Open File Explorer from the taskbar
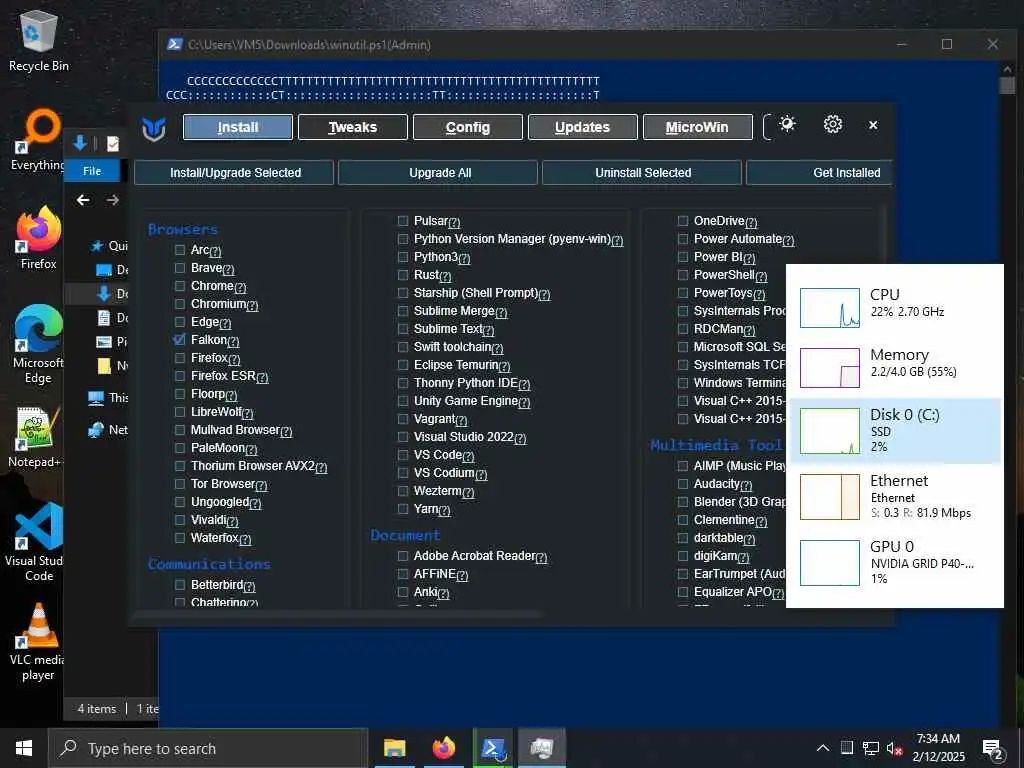Image resolution: width=1024 pixels, height=768 pixels. pyautogui.click(x=394, y=748)
